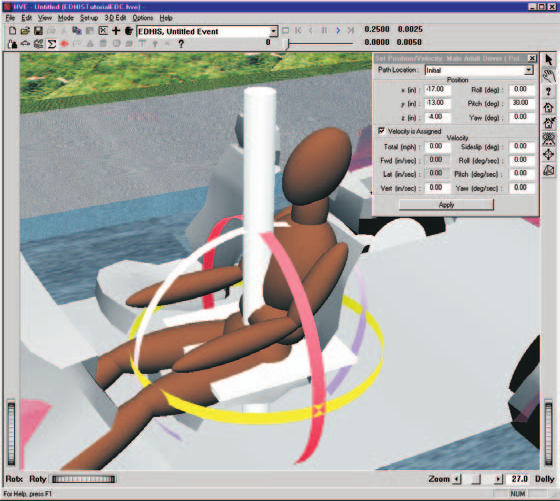The width and height of the screenshot is (560, 501).
Task: Click the Set Home view icon
Action: [549, 123]
